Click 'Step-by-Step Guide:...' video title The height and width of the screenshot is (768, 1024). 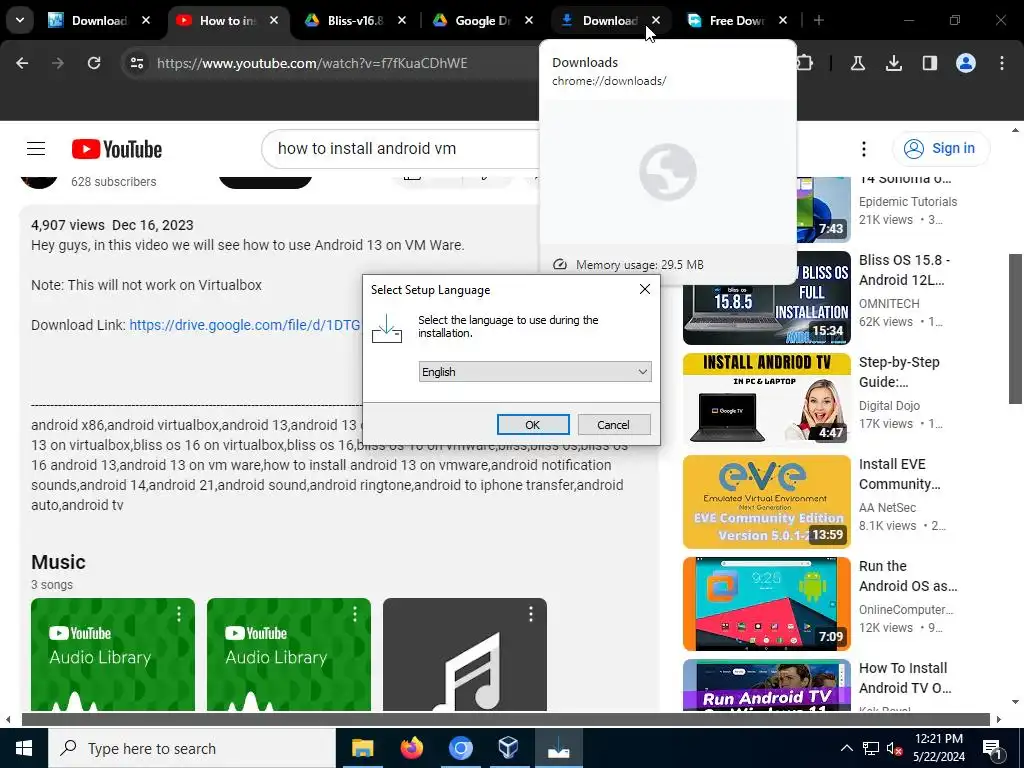[x=899, y=372]
